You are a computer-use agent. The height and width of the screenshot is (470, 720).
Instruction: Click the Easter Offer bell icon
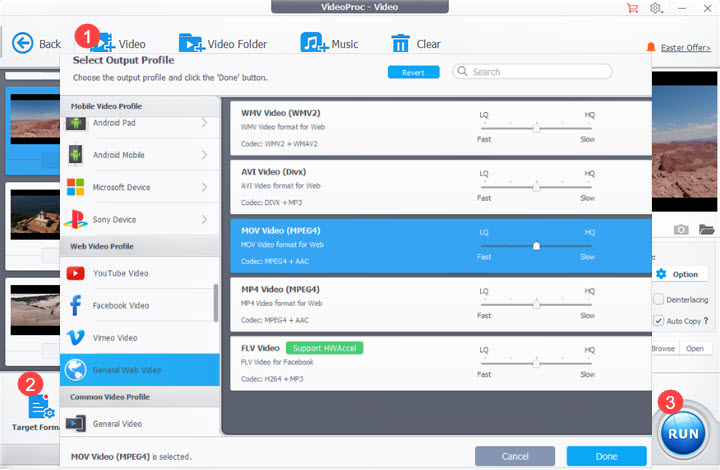pos(651,47)
